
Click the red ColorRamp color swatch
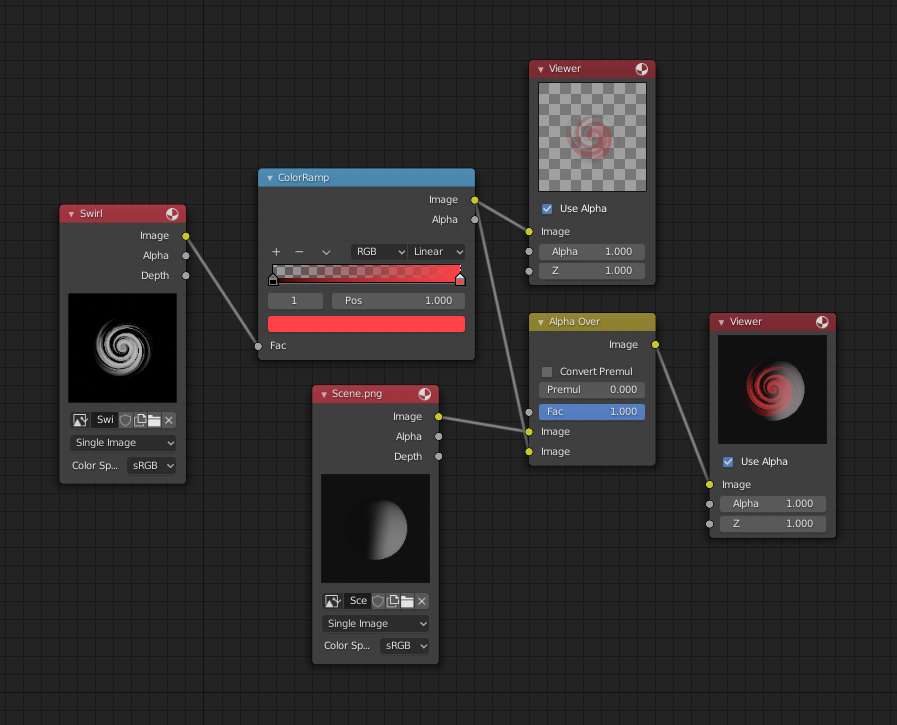click(x=367, y=324)
